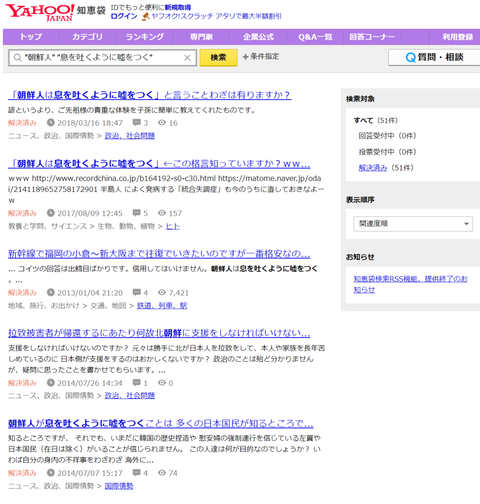
Task: Click the 質問・相談 button
Action: [434, 58]
